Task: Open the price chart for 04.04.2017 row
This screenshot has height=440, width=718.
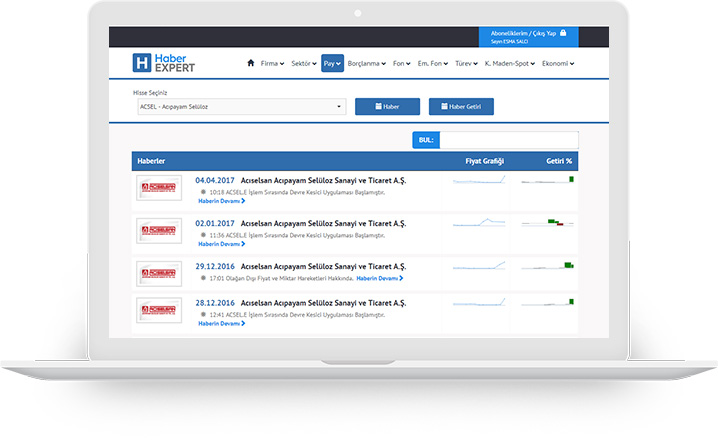Action: pyautogui.click(x=479, y=179)
